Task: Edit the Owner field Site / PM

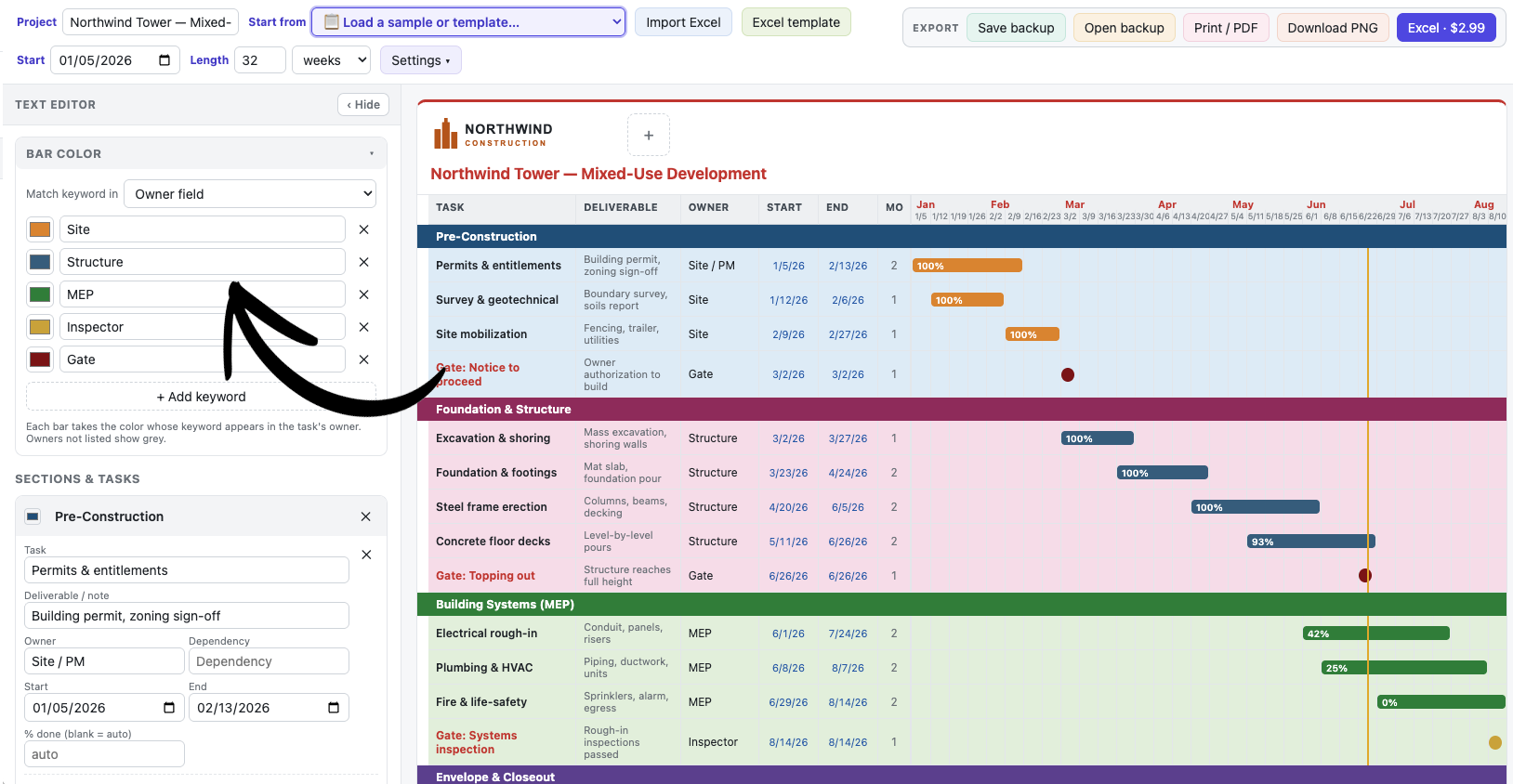Action: pos(104,661)
